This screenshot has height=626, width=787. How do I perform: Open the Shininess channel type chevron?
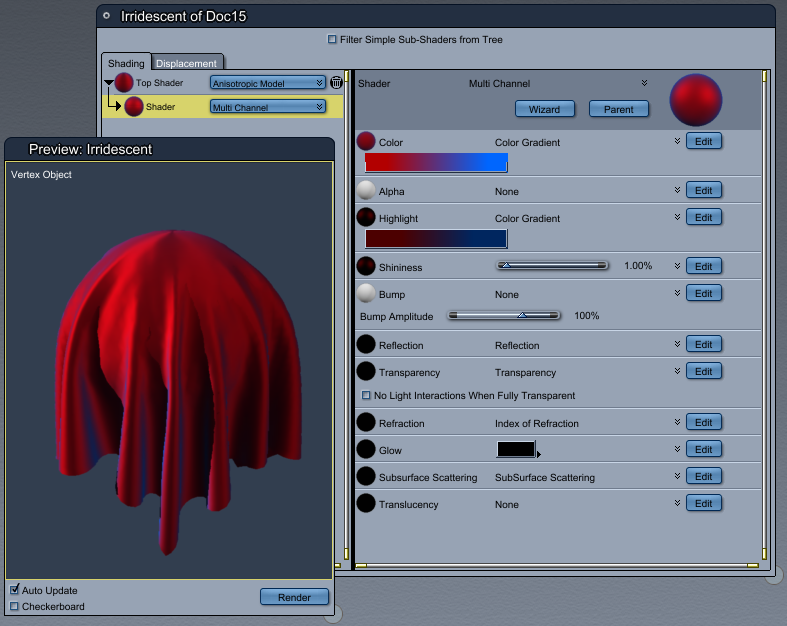pos(677,266)
